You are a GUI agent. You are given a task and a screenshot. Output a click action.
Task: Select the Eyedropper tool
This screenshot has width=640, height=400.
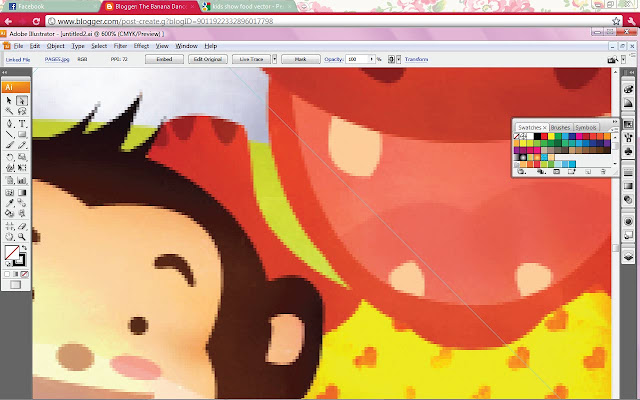tap(9, 202)
